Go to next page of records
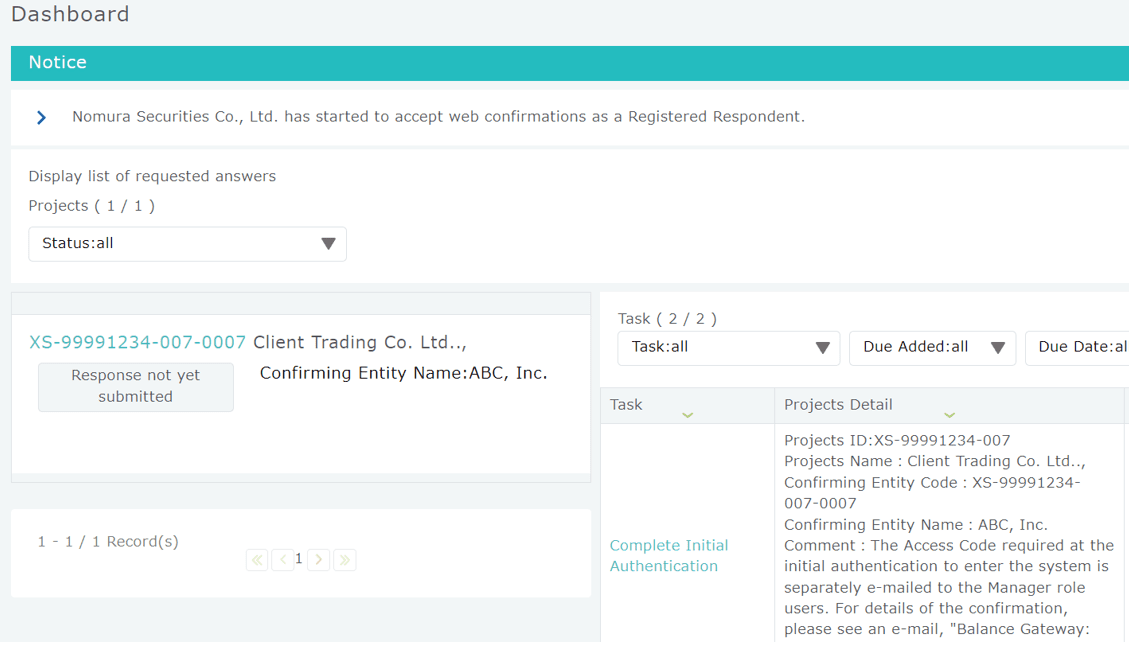 [319, 560]
